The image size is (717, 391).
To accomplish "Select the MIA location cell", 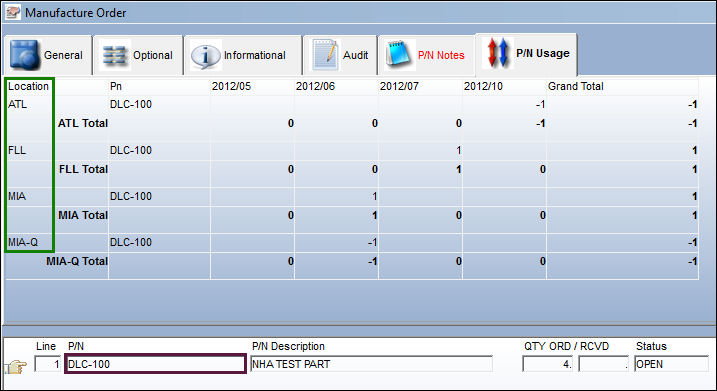I will coord(17,196).
